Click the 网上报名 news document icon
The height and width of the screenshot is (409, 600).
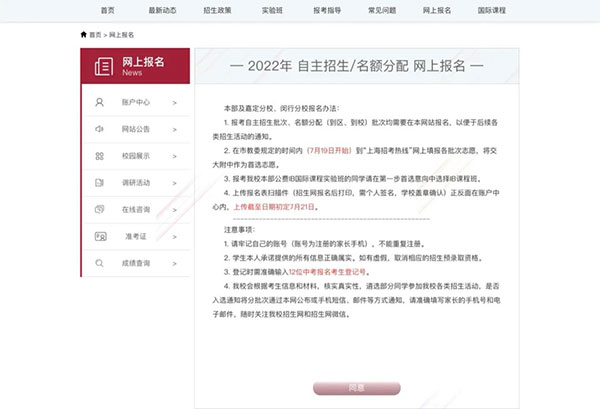(x=103, y=66)
